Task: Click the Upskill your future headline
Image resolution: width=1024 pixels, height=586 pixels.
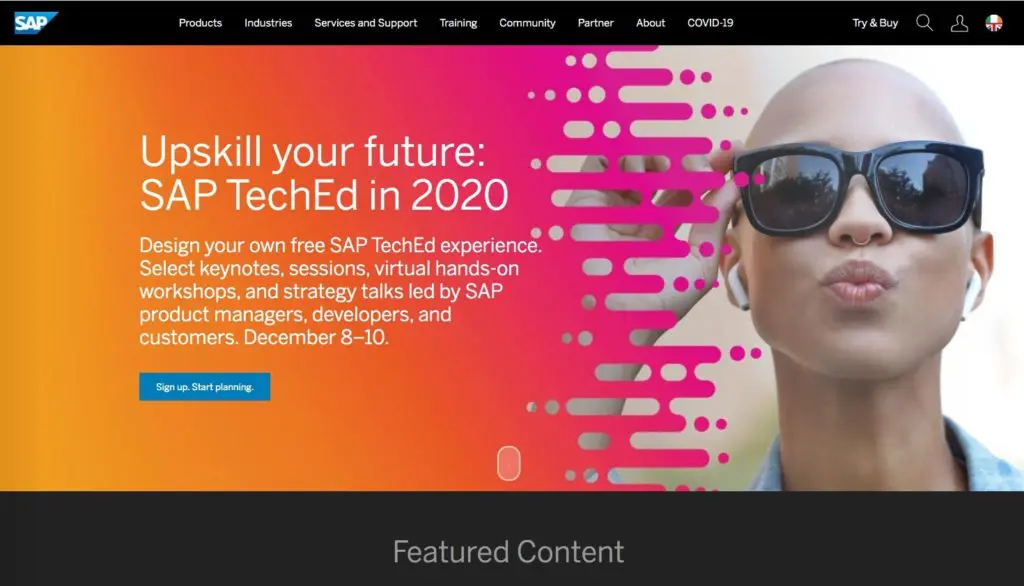Action: click(x=325, y=173)
